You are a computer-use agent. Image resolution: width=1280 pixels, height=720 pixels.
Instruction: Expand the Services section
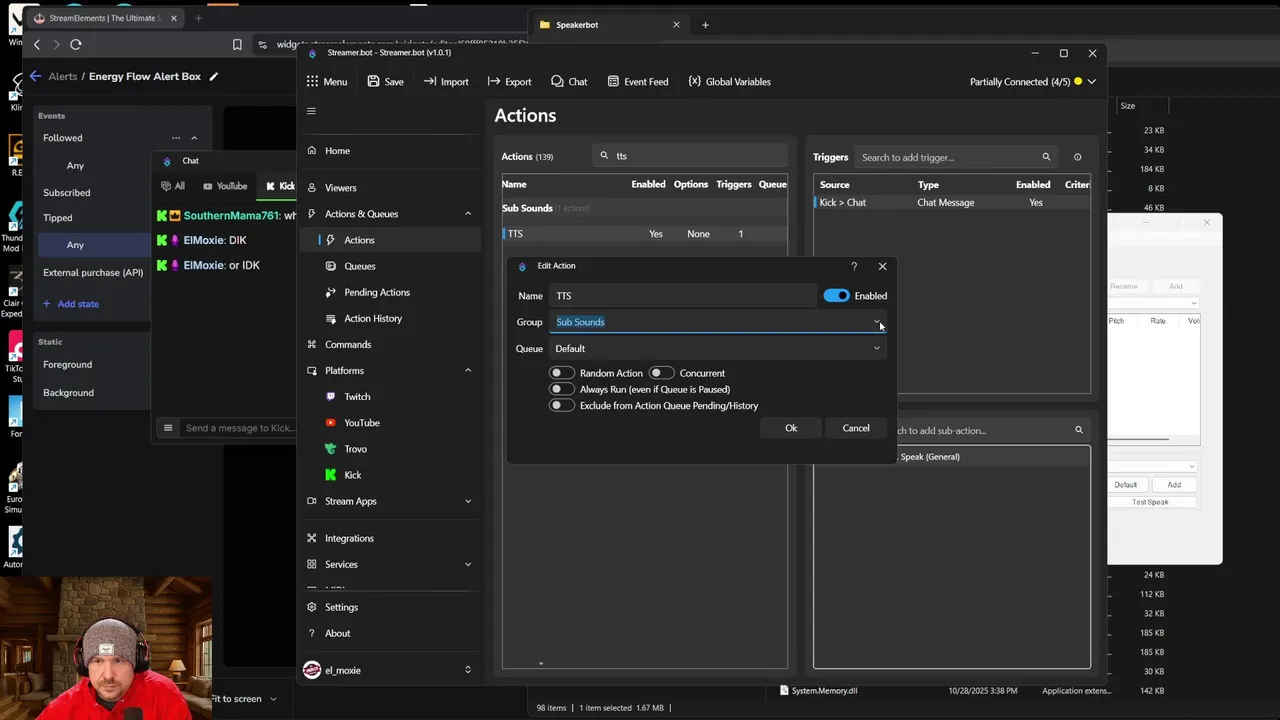[x=467, y=564]
